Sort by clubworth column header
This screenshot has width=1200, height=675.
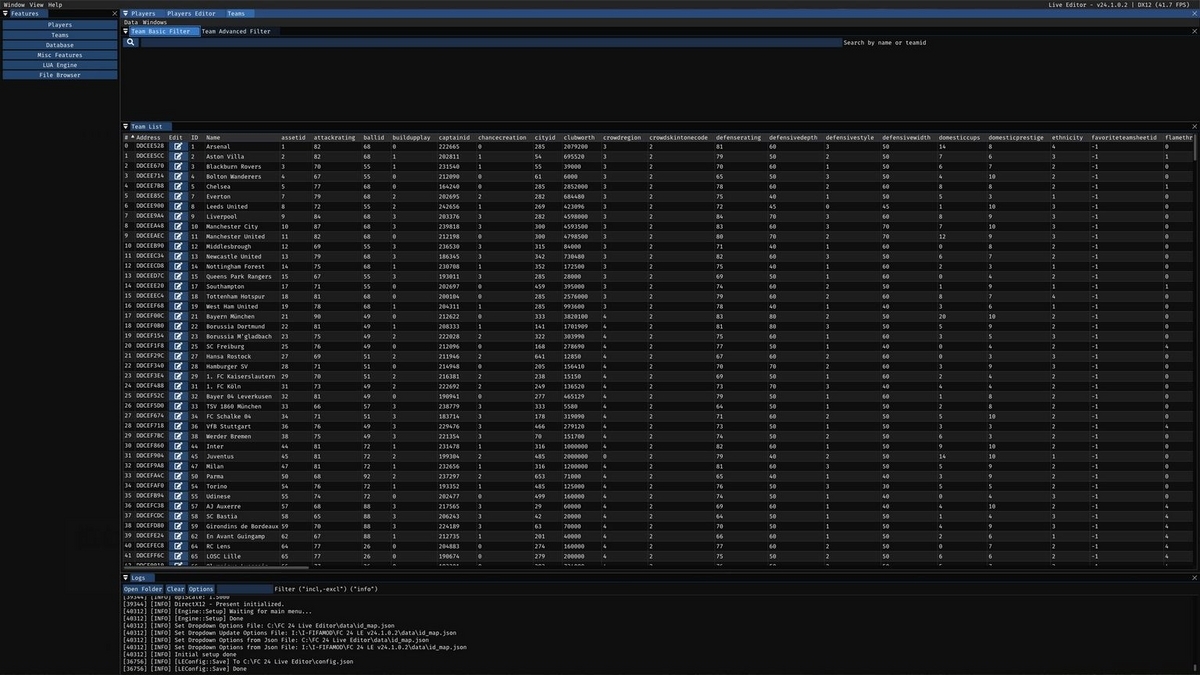[579, 137]
